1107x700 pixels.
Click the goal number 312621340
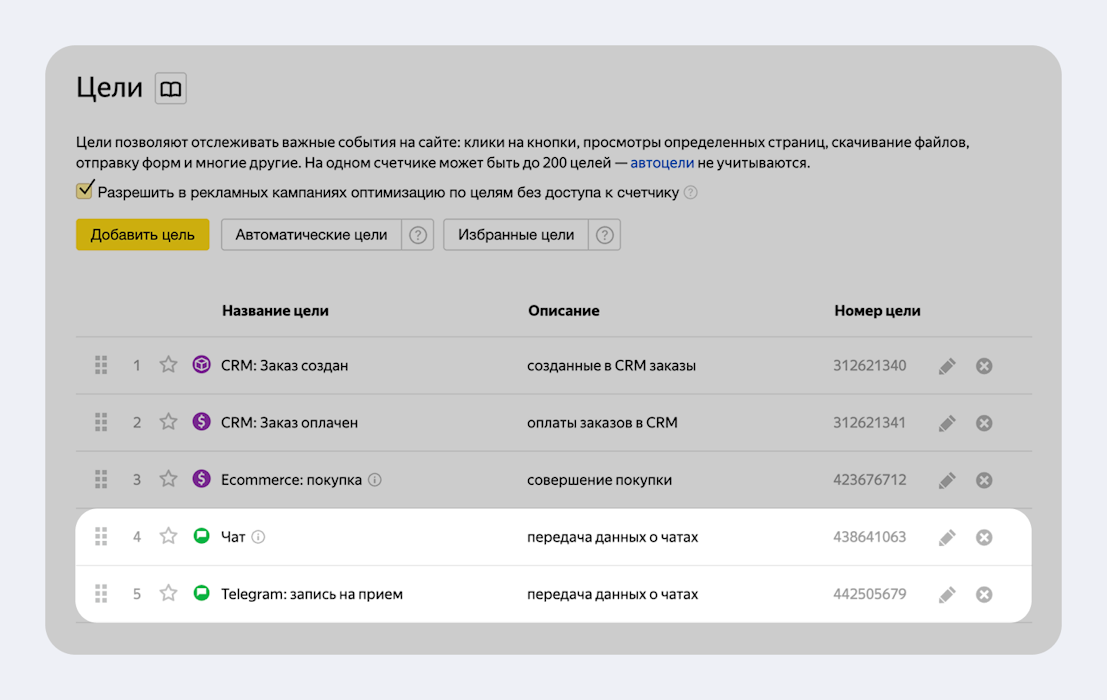coord(869,365)
